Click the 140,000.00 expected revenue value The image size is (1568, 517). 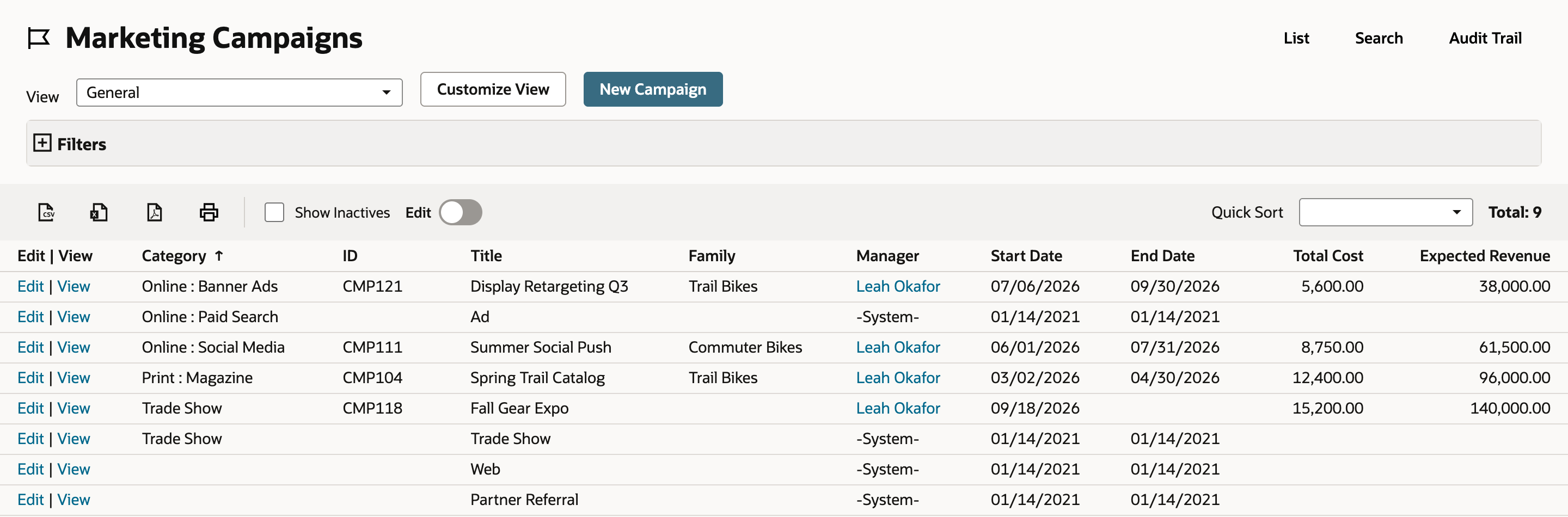(1510, 408)
